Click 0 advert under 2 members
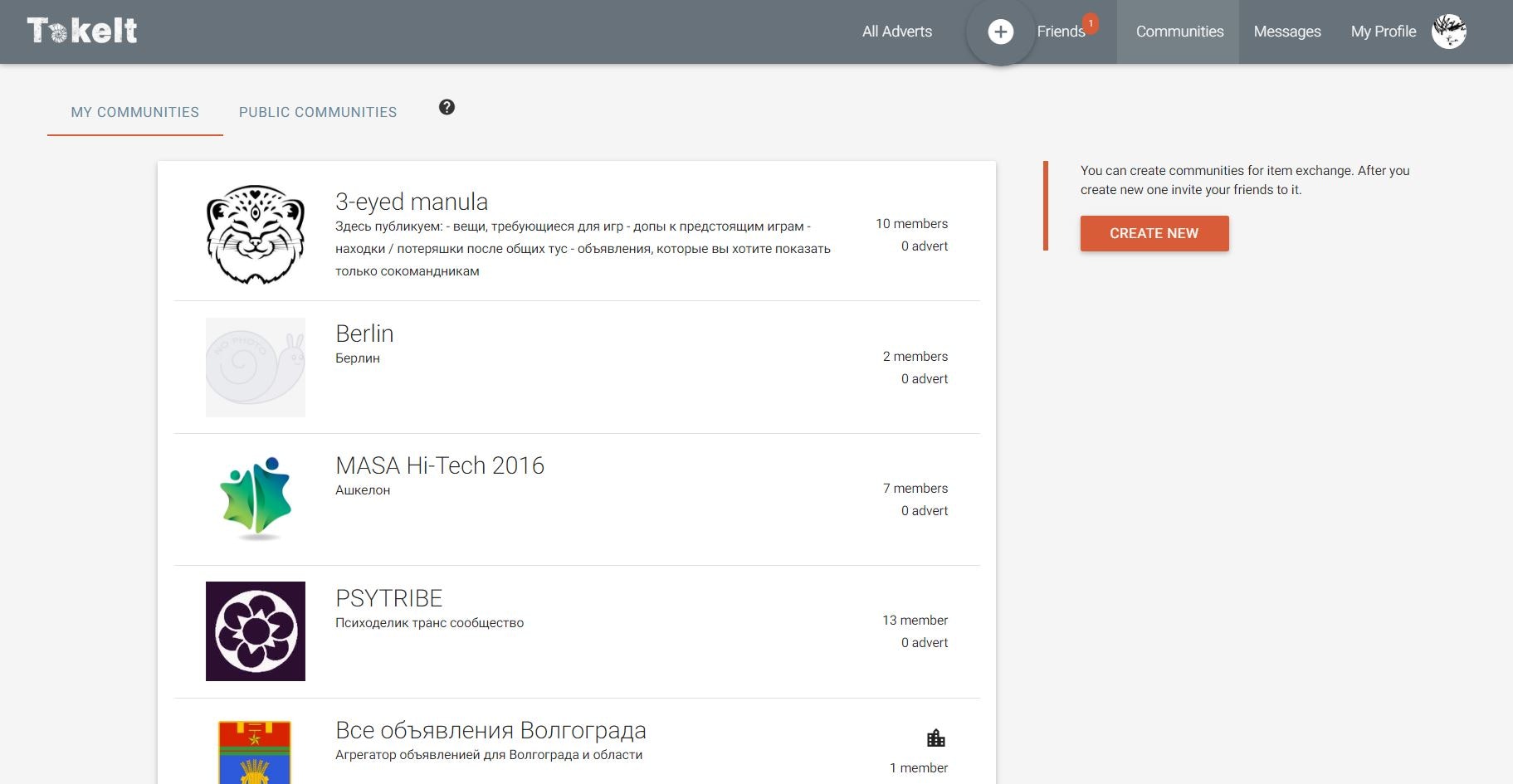Image resolution: width=1513 pixels, height=784 pixels. (x=925, y=378)
